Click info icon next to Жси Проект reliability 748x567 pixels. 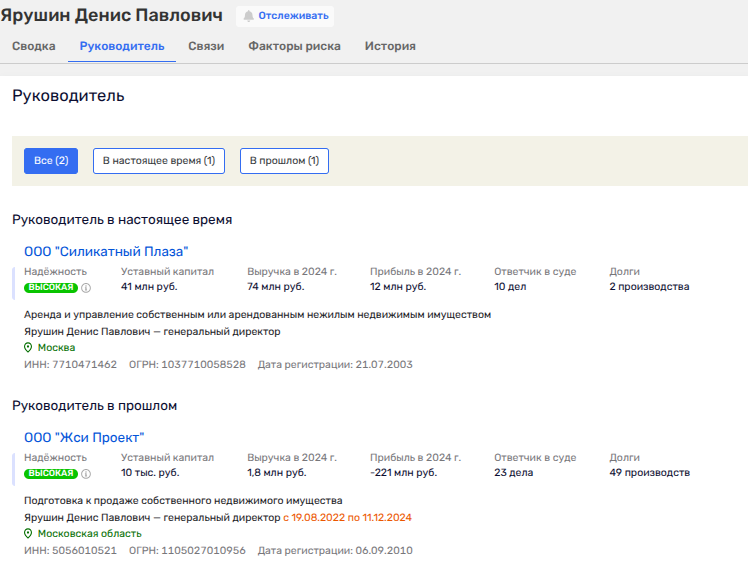point(86,474)
